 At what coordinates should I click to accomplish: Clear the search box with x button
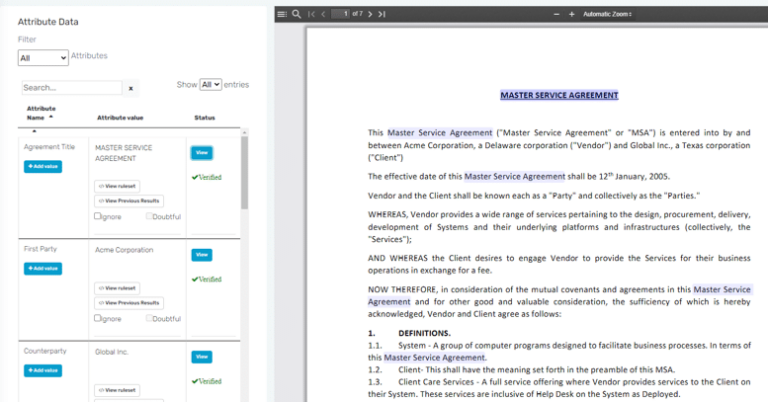click(x=131, y=88)
